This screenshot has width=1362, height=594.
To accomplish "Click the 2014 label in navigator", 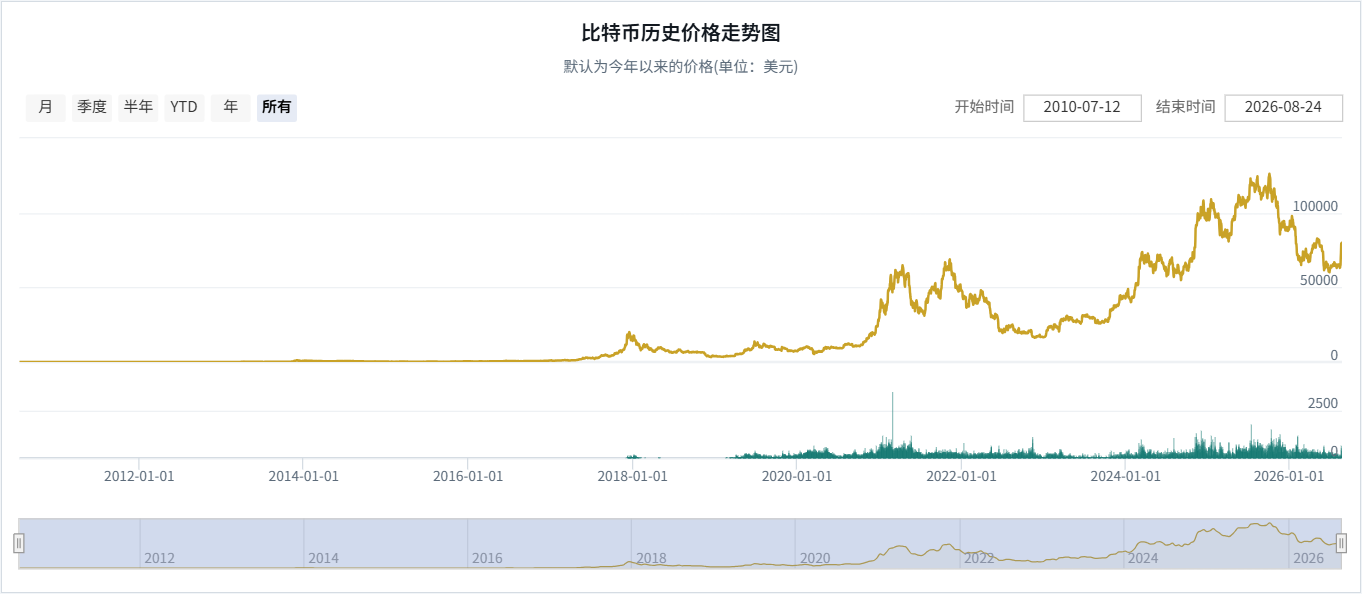I will coord(324,558).
